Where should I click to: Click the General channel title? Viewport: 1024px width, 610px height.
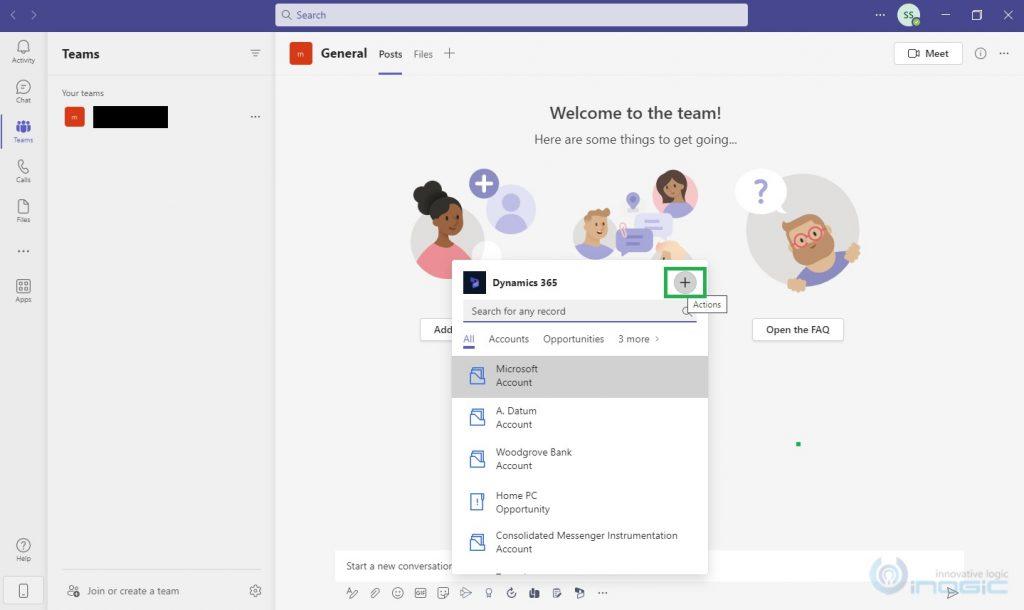(344, 54)
